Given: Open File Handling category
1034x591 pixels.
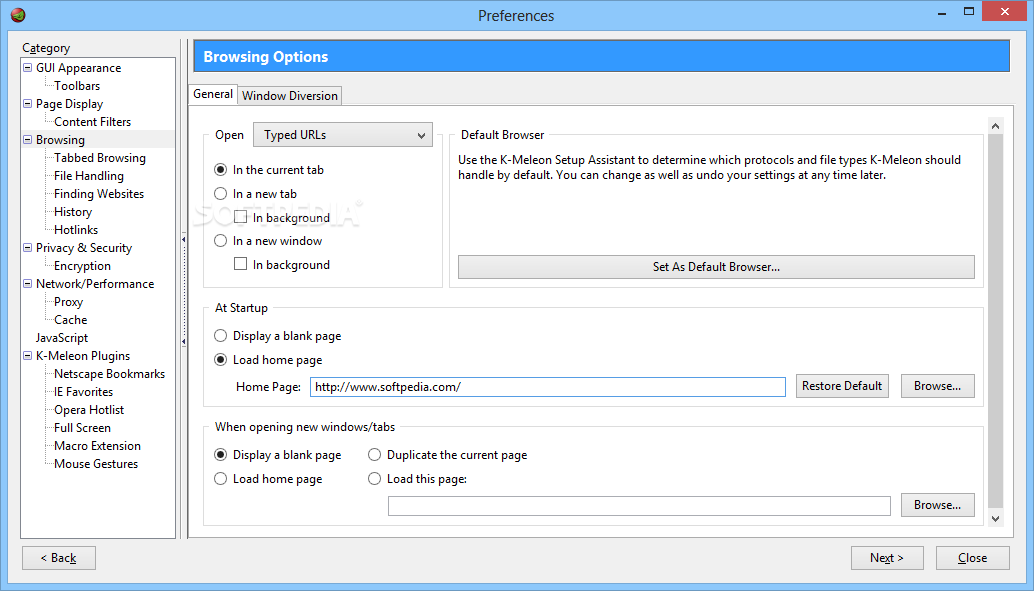Looking at the screenshot, I should point(88,175).
